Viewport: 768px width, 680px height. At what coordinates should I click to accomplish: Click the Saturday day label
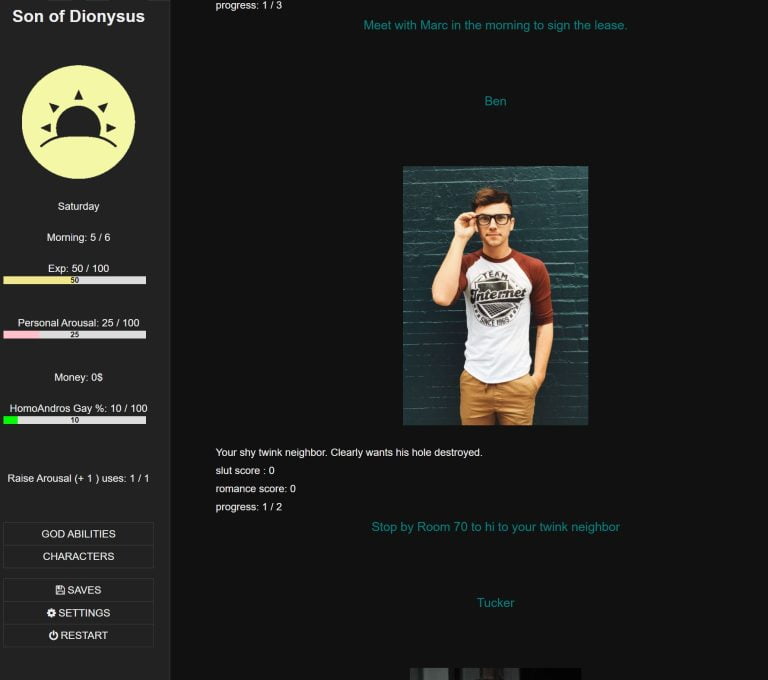tap(78, 206)
